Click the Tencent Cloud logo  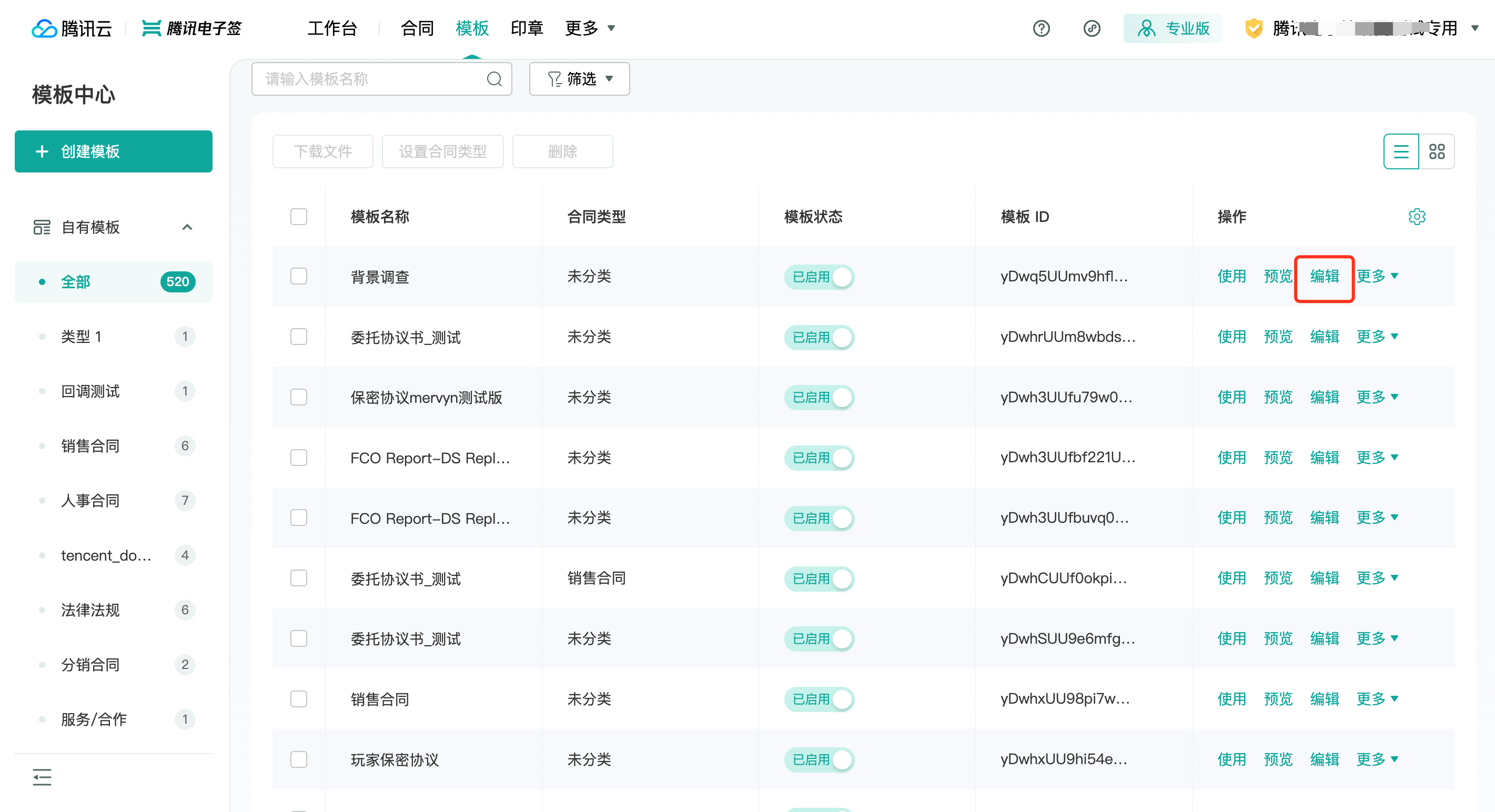72,28
